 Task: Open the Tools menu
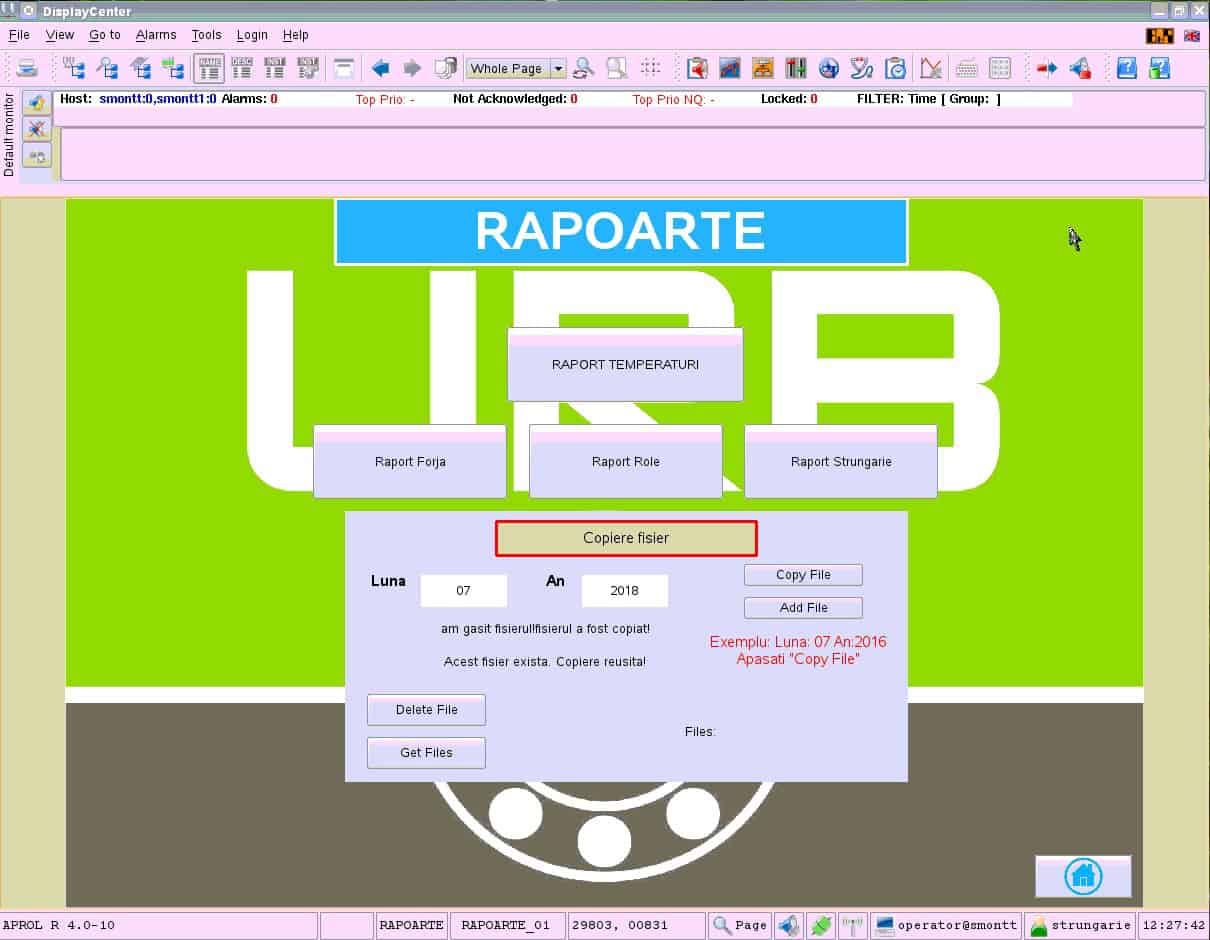tap(206, 35)
